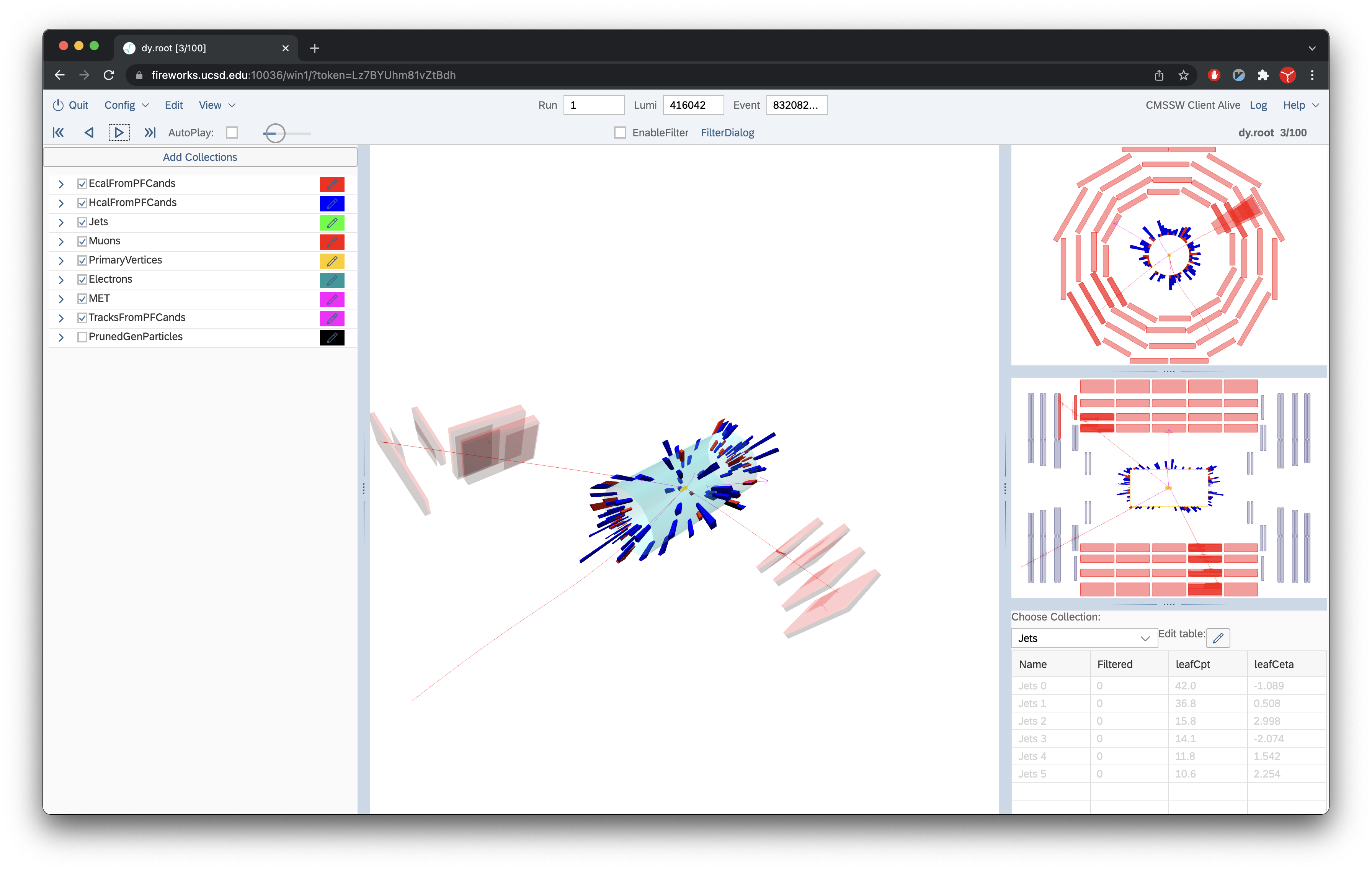Toggle the PrimaryVertices checkbox
The width and height of the screenshot is (1372, 871).
[82, 260]
